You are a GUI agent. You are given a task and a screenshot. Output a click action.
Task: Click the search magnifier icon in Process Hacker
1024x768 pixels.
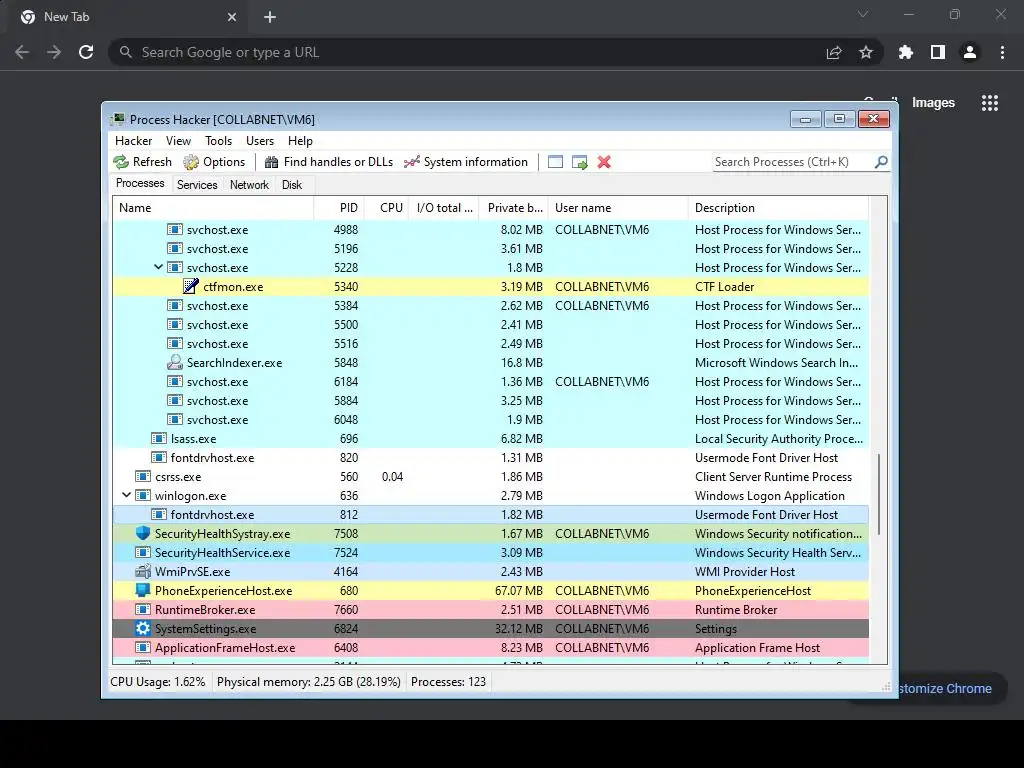tap(881, 161)
